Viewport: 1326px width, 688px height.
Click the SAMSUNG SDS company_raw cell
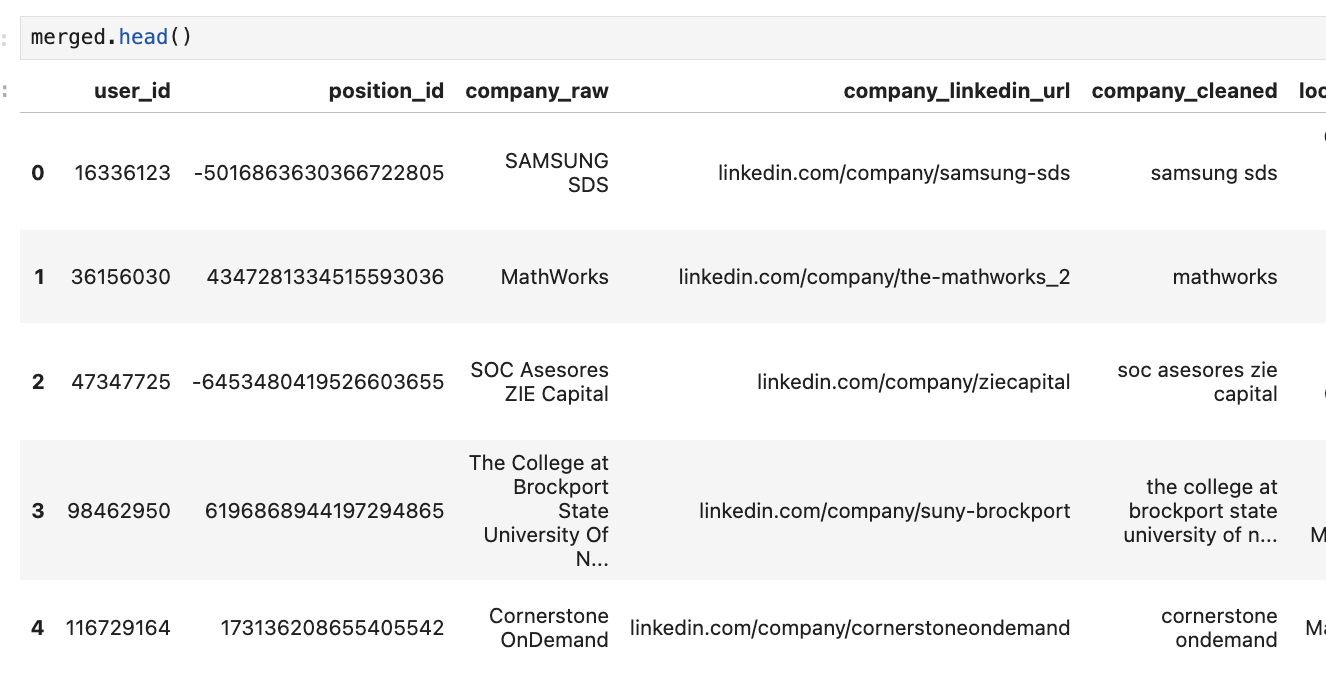557,173
